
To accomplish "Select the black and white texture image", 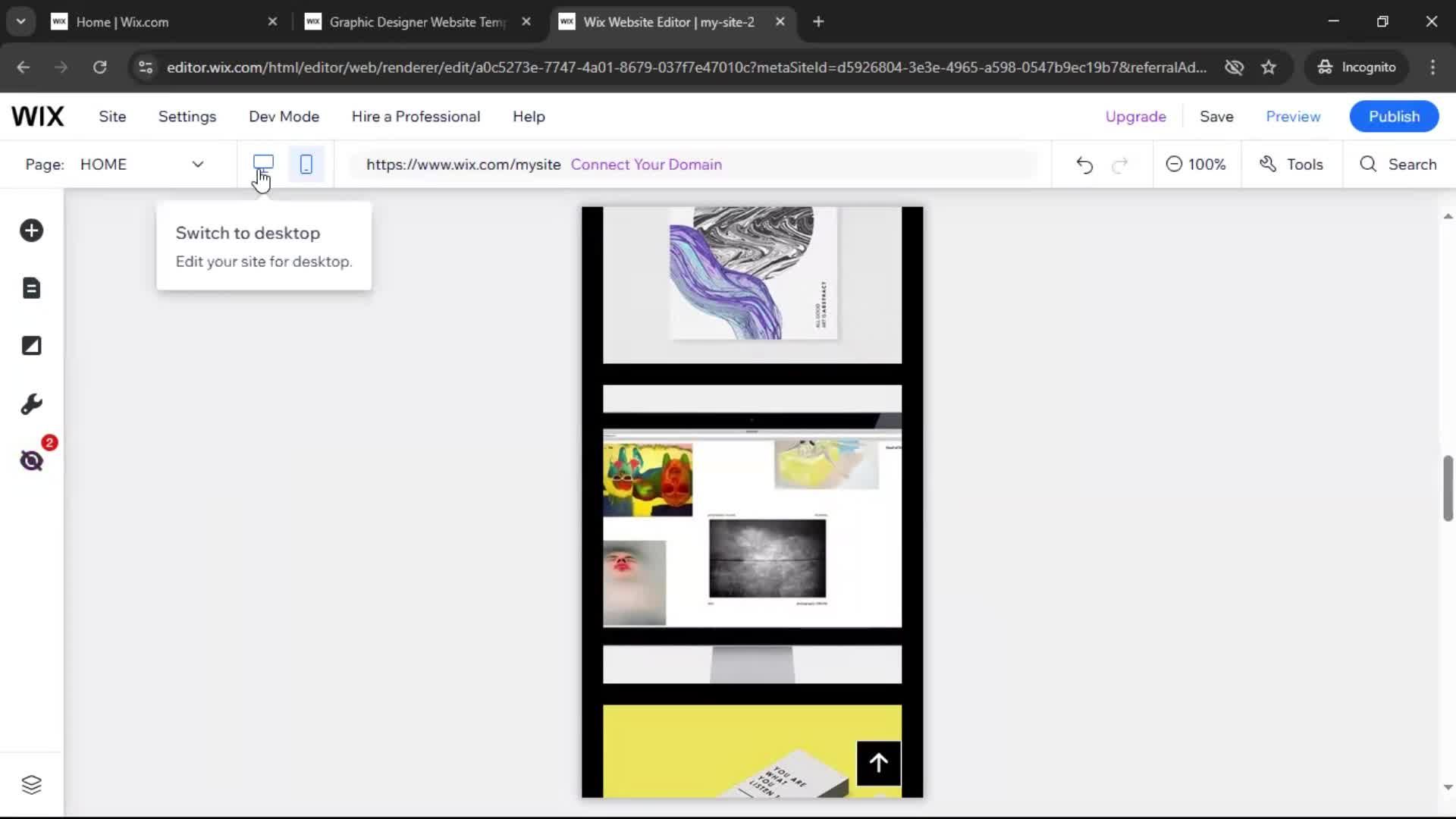I will pyautogui.click(x=767, y=559).
